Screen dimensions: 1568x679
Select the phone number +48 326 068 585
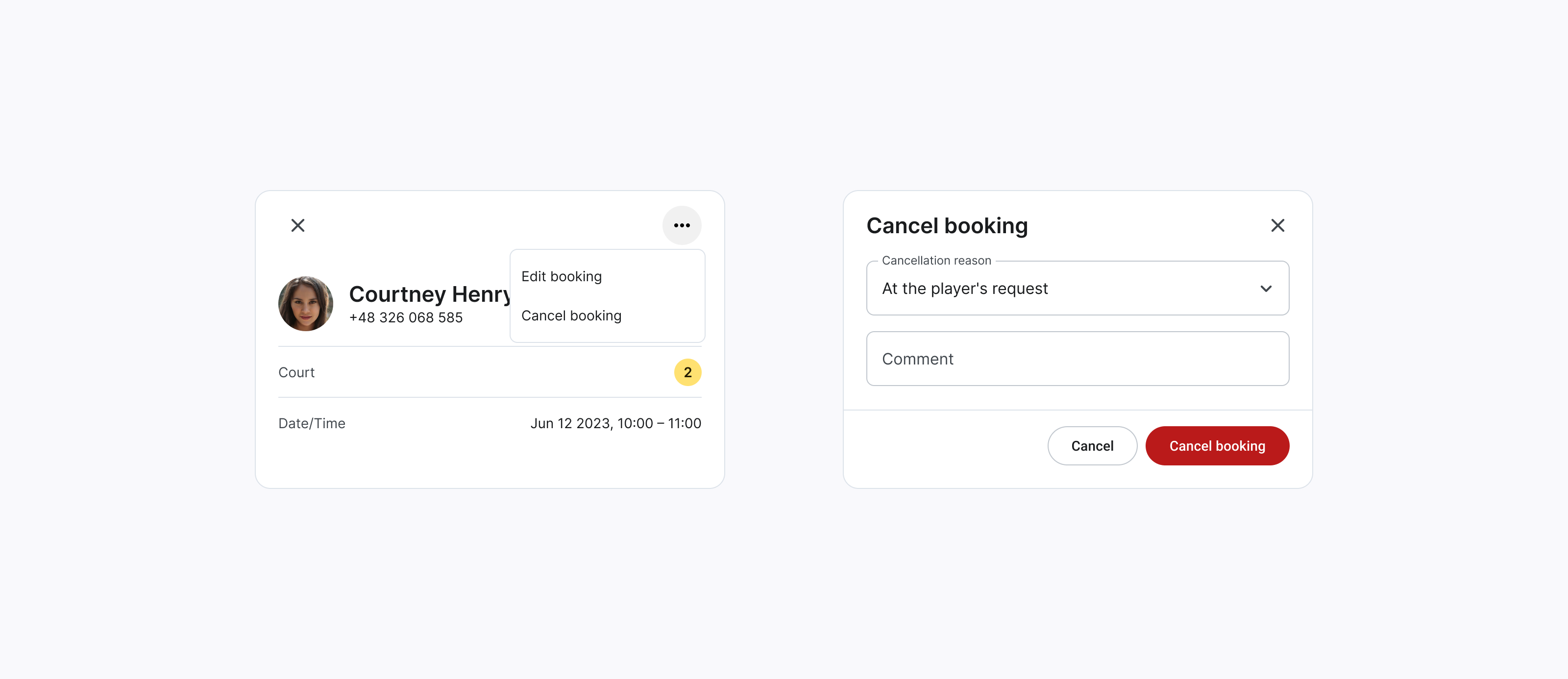(x=405, y=317)
